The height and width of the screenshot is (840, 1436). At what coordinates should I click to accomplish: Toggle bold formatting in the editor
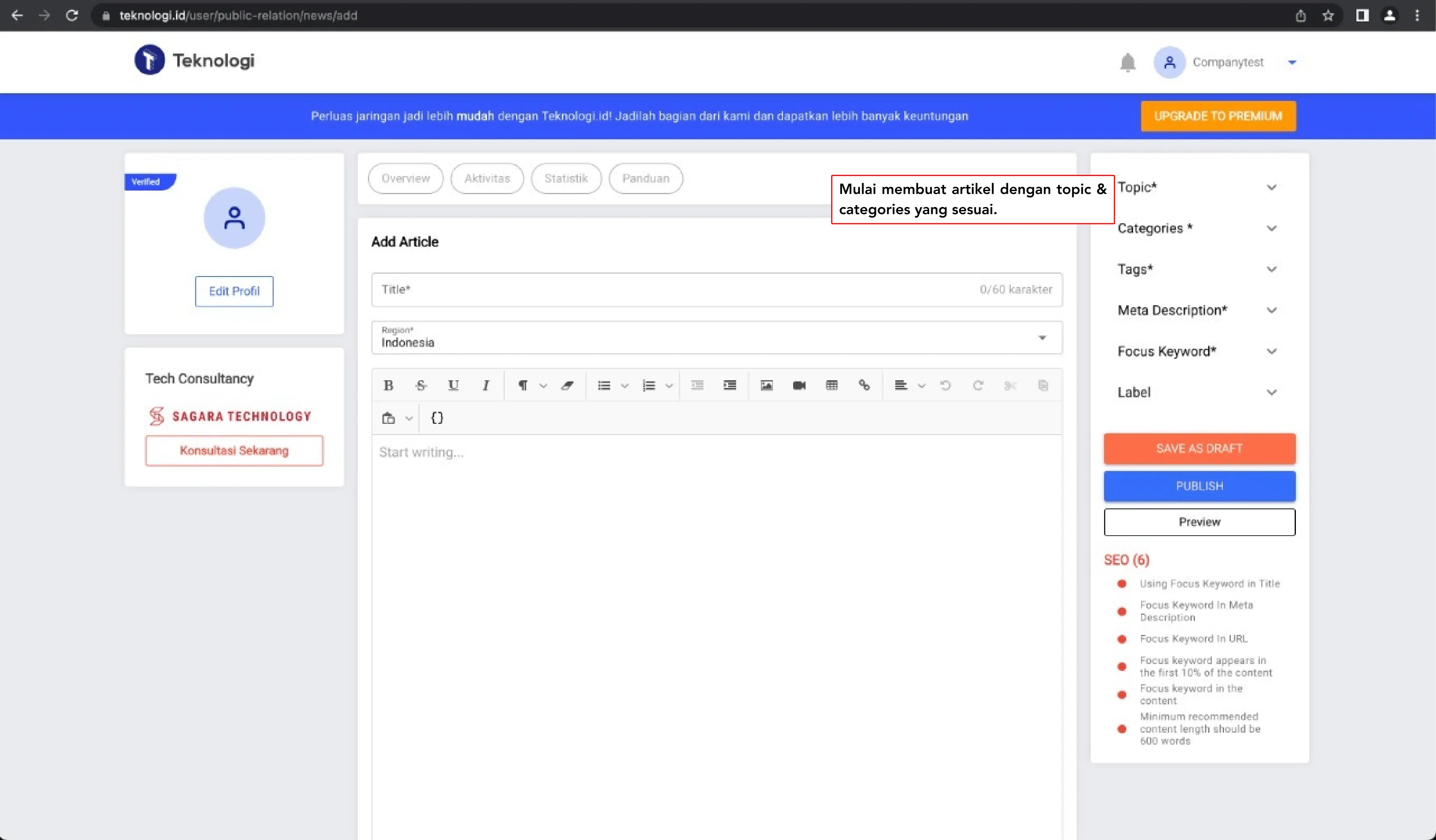(388, 385)
